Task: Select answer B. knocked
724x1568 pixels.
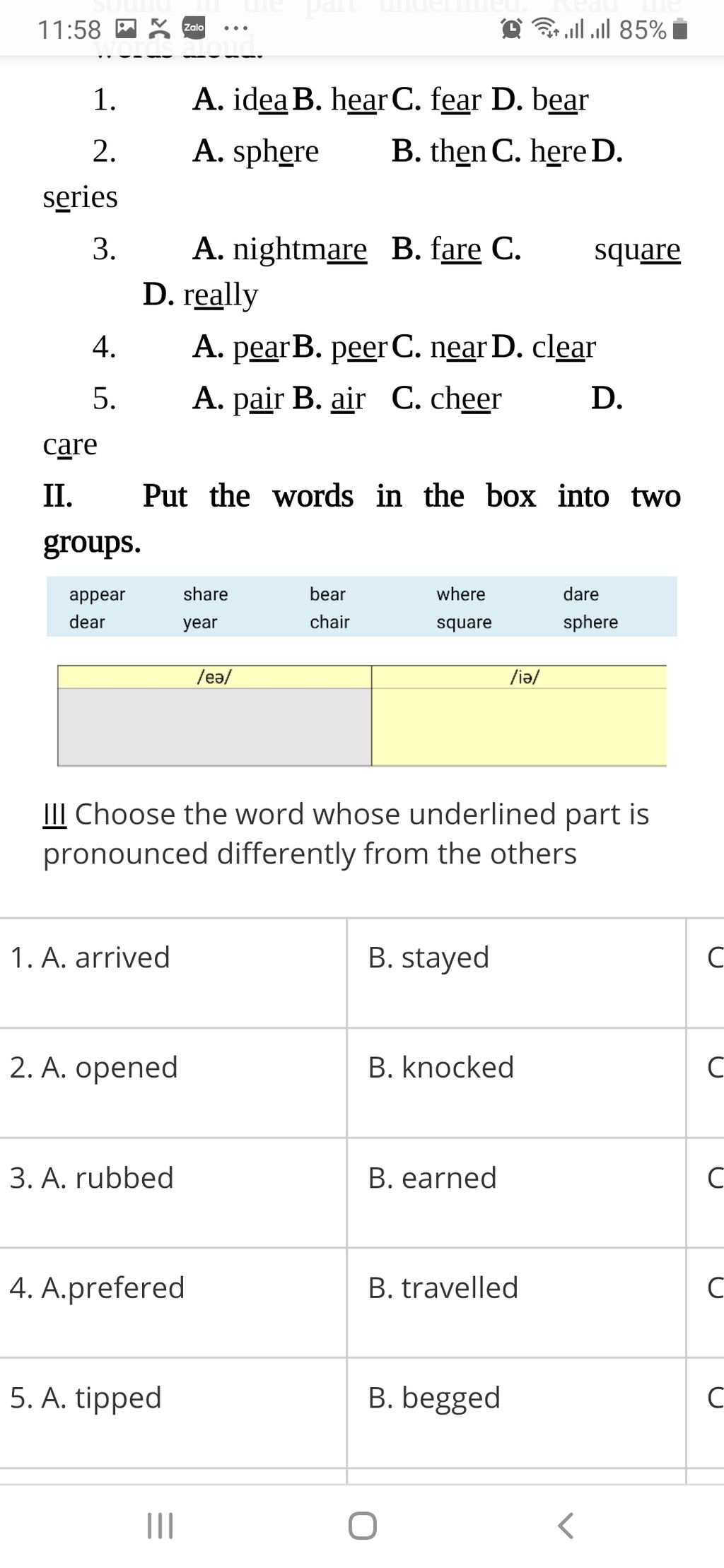Action: (x=440, y=1067)
